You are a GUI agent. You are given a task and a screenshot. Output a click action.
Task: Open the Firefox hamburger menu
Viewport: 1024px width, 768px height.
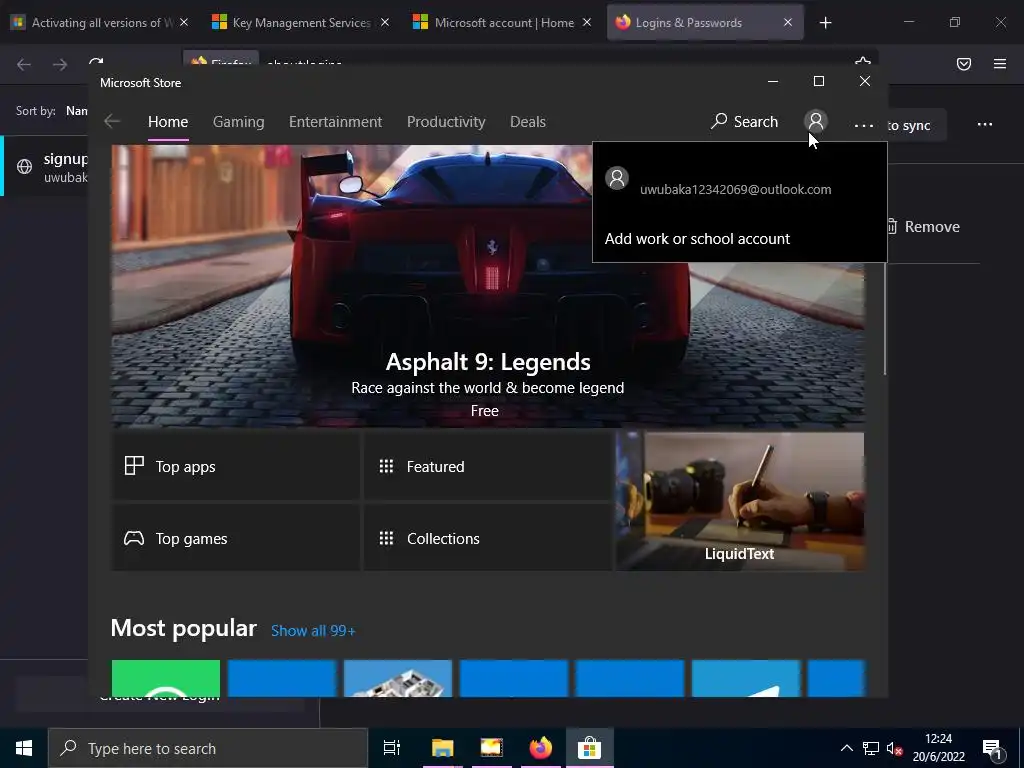(1000, 64)
